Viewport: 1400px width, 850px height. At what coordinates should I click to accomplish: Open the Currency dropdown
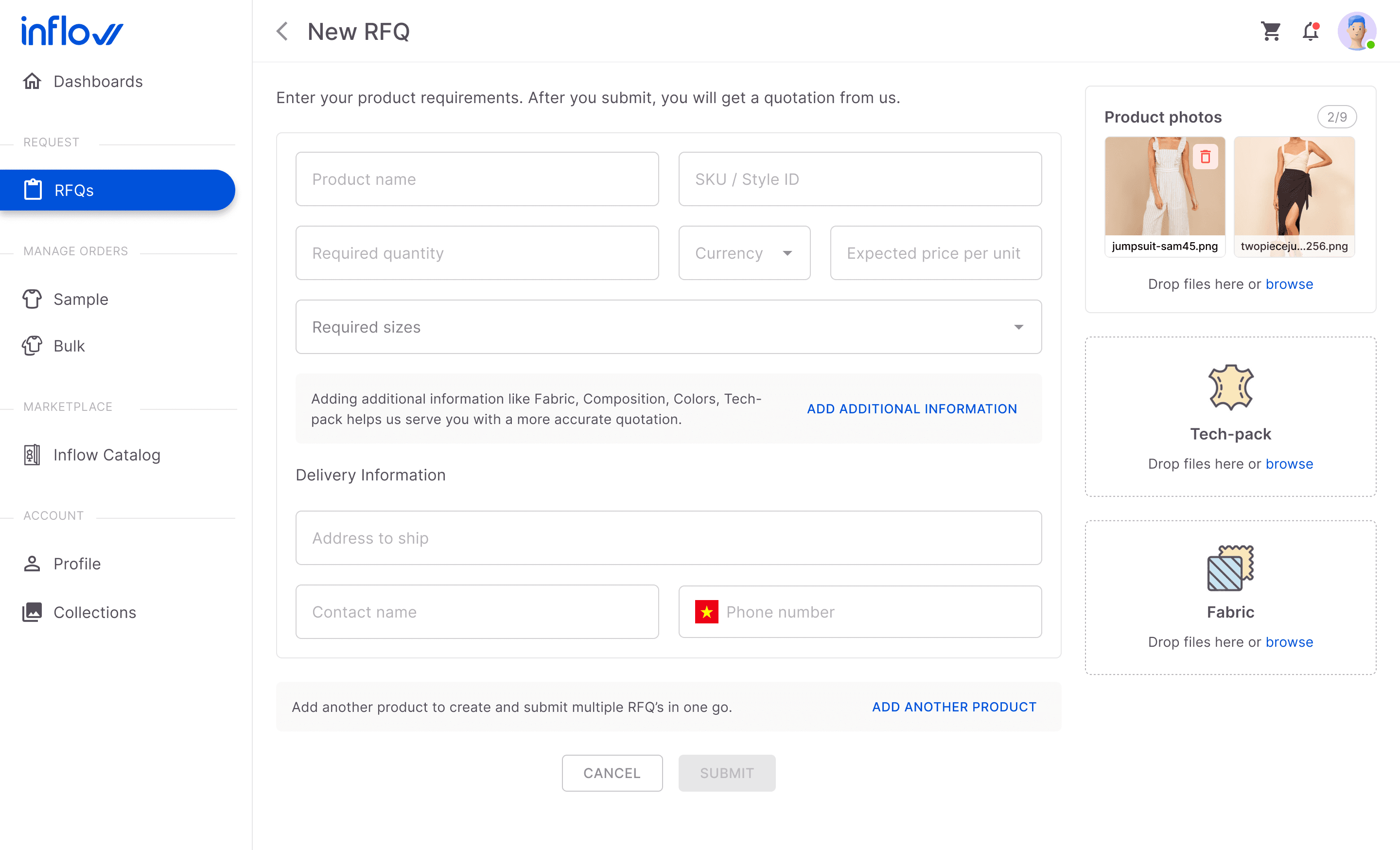[x=744, y=253]
